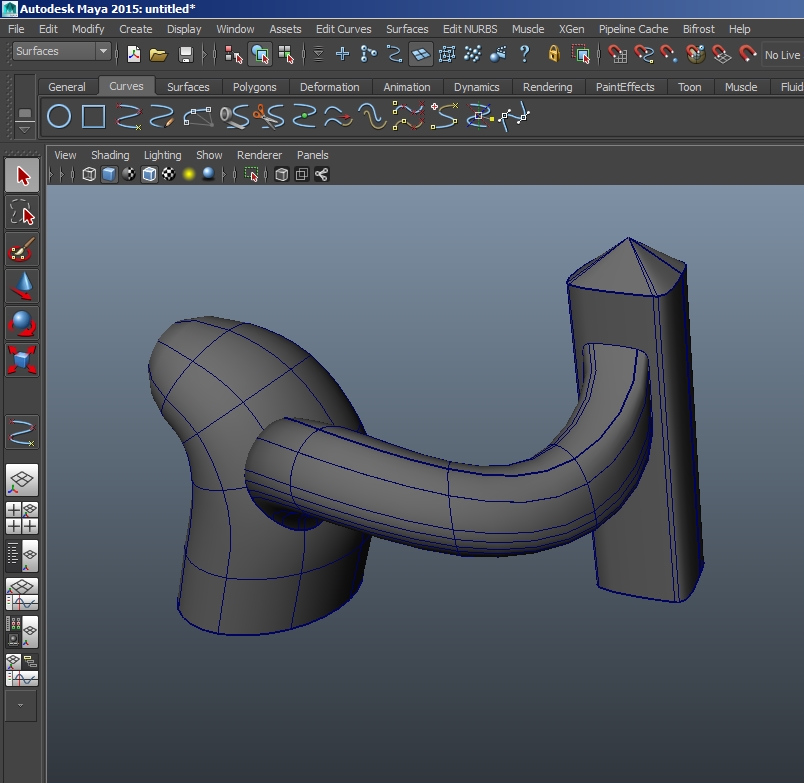Open the Shading panel menu
Image resolution: width=804 pixels, height=783 pixels.
110,155
